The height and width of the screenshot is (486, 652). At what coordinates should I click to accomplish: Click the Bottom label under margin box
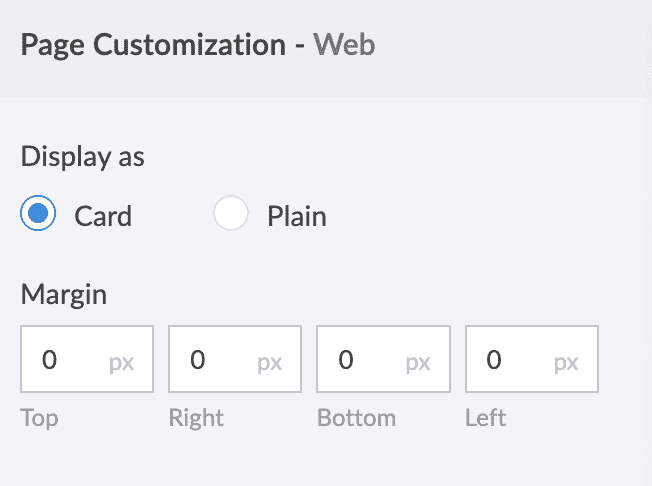click(356, 417)
